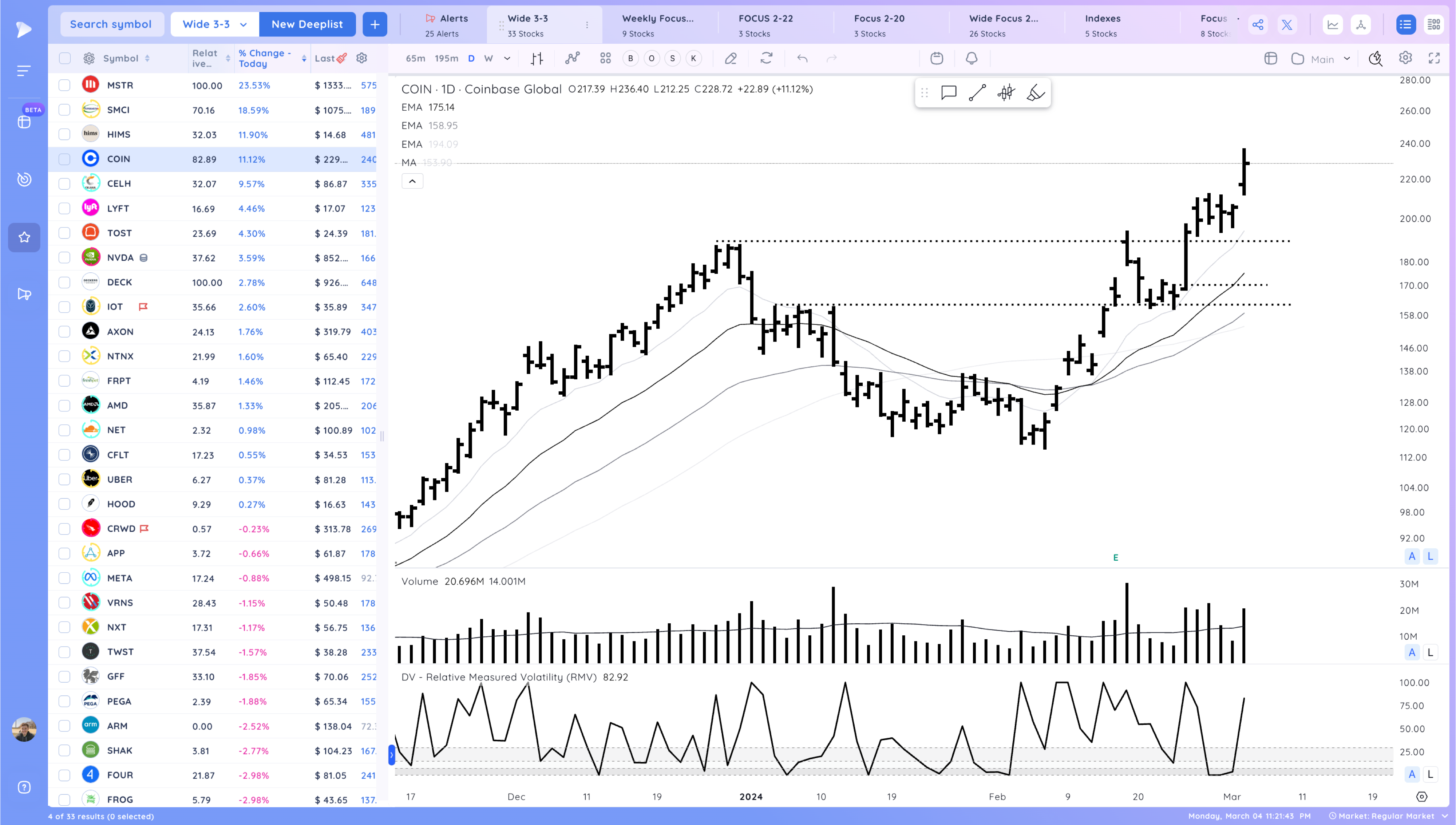
Task: Open the chart panel layout icon
Action: (1270, 58)
